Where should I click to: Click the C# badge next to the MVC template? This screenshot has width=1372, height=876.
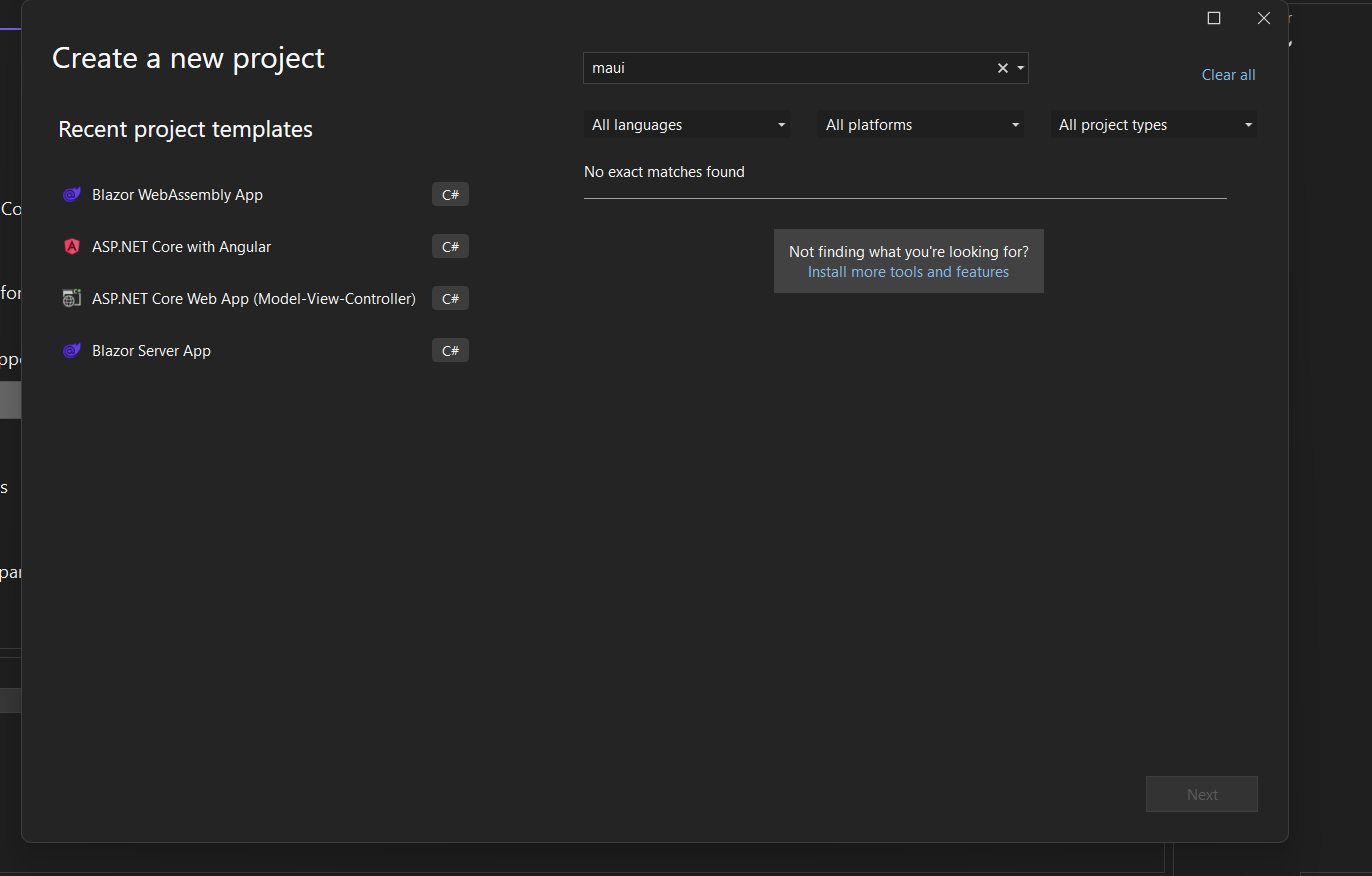tap(450, 298)
